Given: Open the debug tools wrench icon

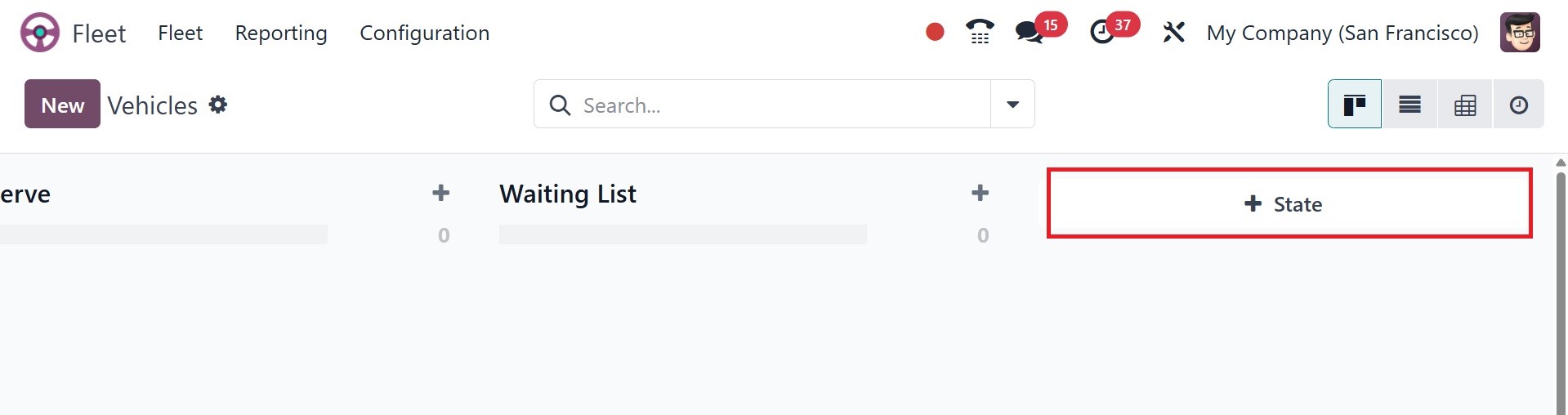Looking at the screenshot, I should point(1173,33).
